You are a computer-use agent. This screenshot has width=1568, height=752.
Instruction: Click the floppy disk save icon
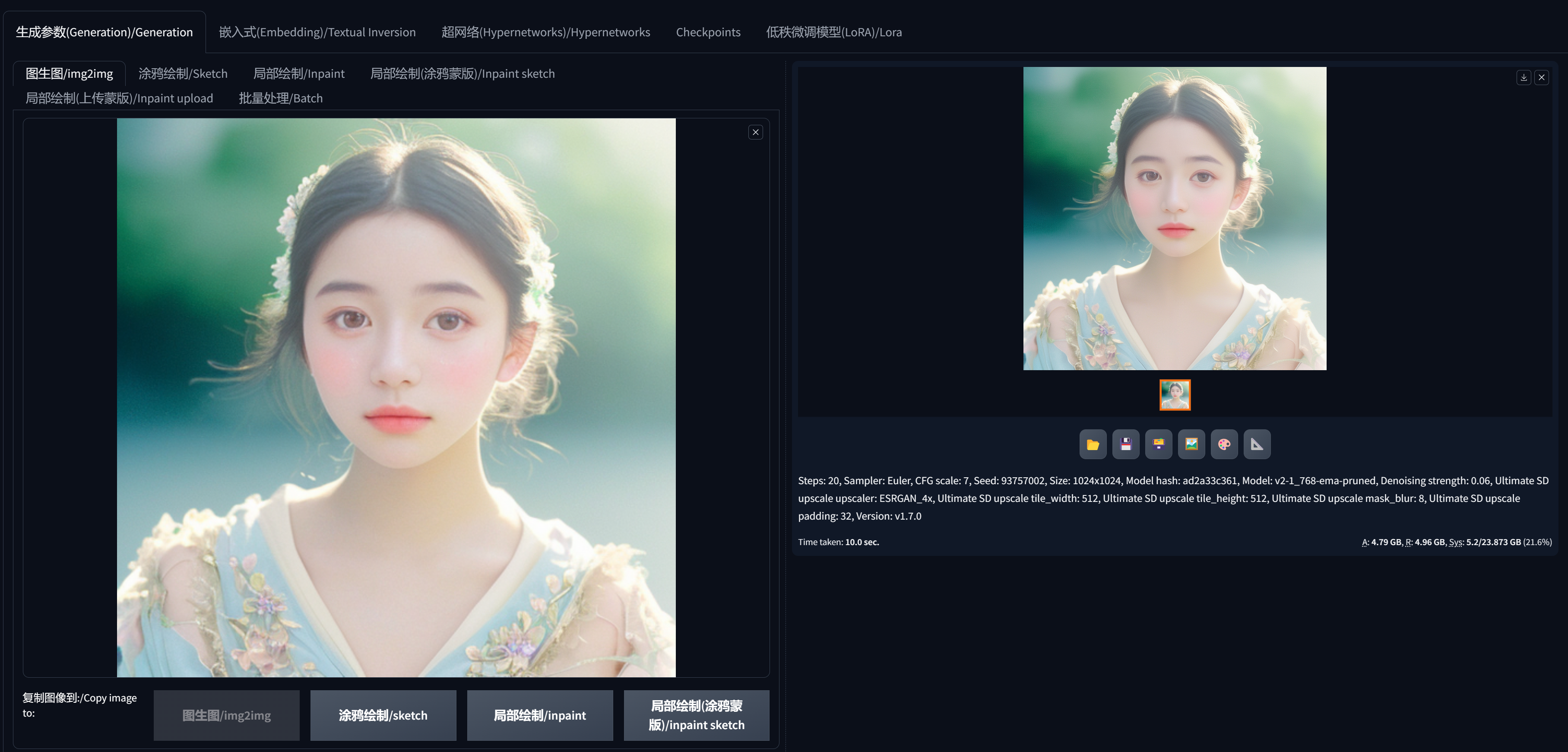(x=1125, y=444)
